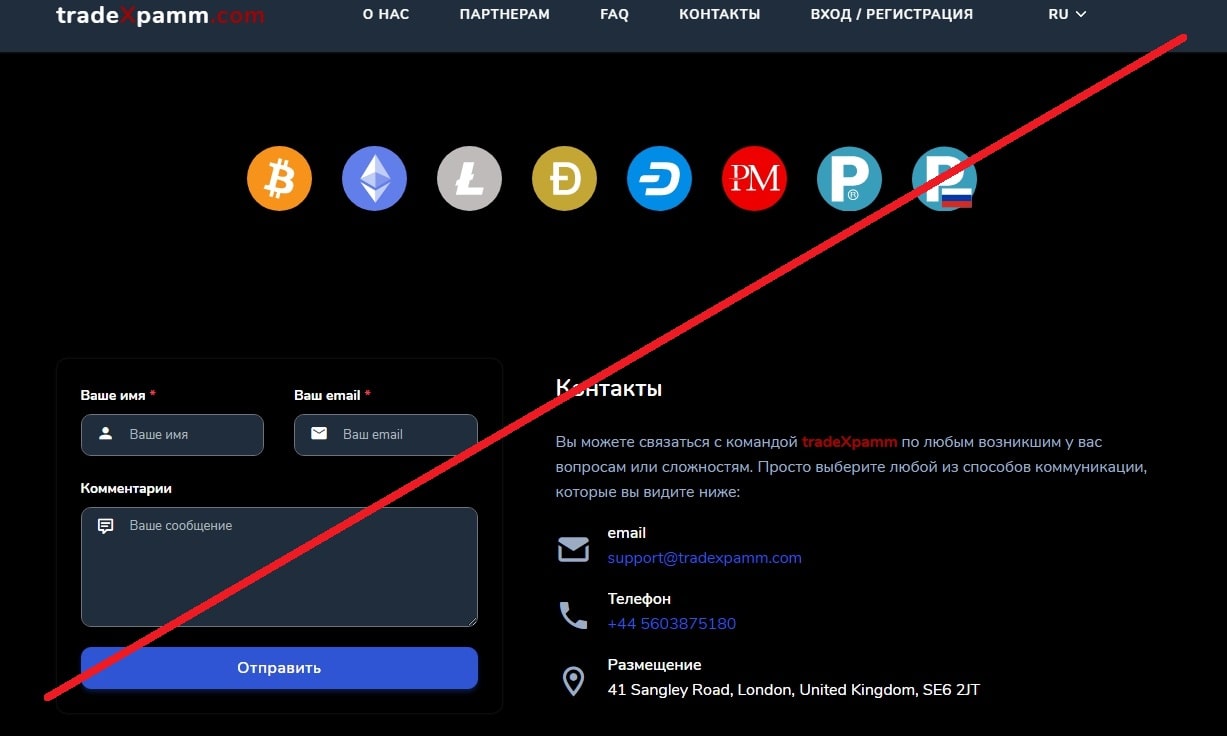Open the О НАС menu item
Screen dimensions: 1227x736
pyautogui.click(x=386, y=14)
